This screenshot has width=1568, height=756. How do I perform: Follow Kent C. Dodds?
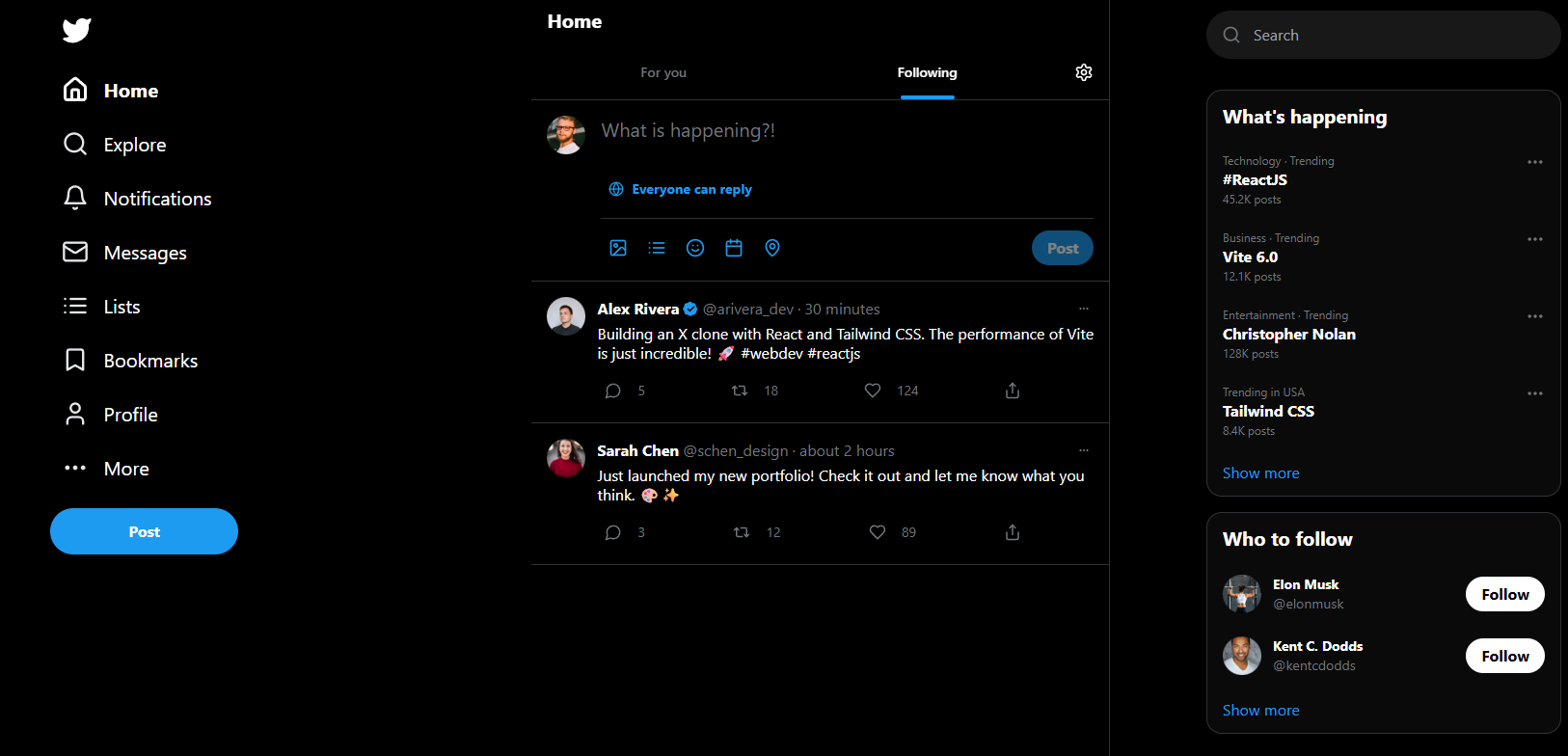[1504, 656]
